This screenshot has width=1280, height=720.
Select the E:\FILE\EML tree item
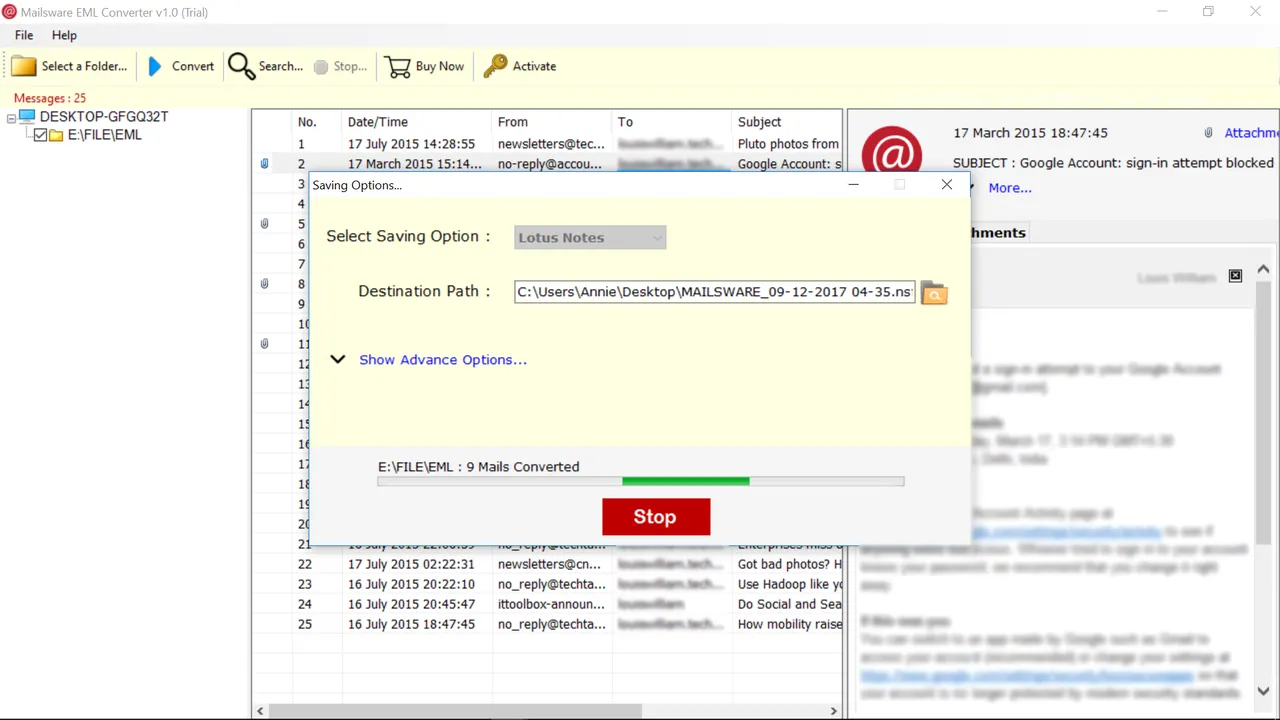[104, 135]
